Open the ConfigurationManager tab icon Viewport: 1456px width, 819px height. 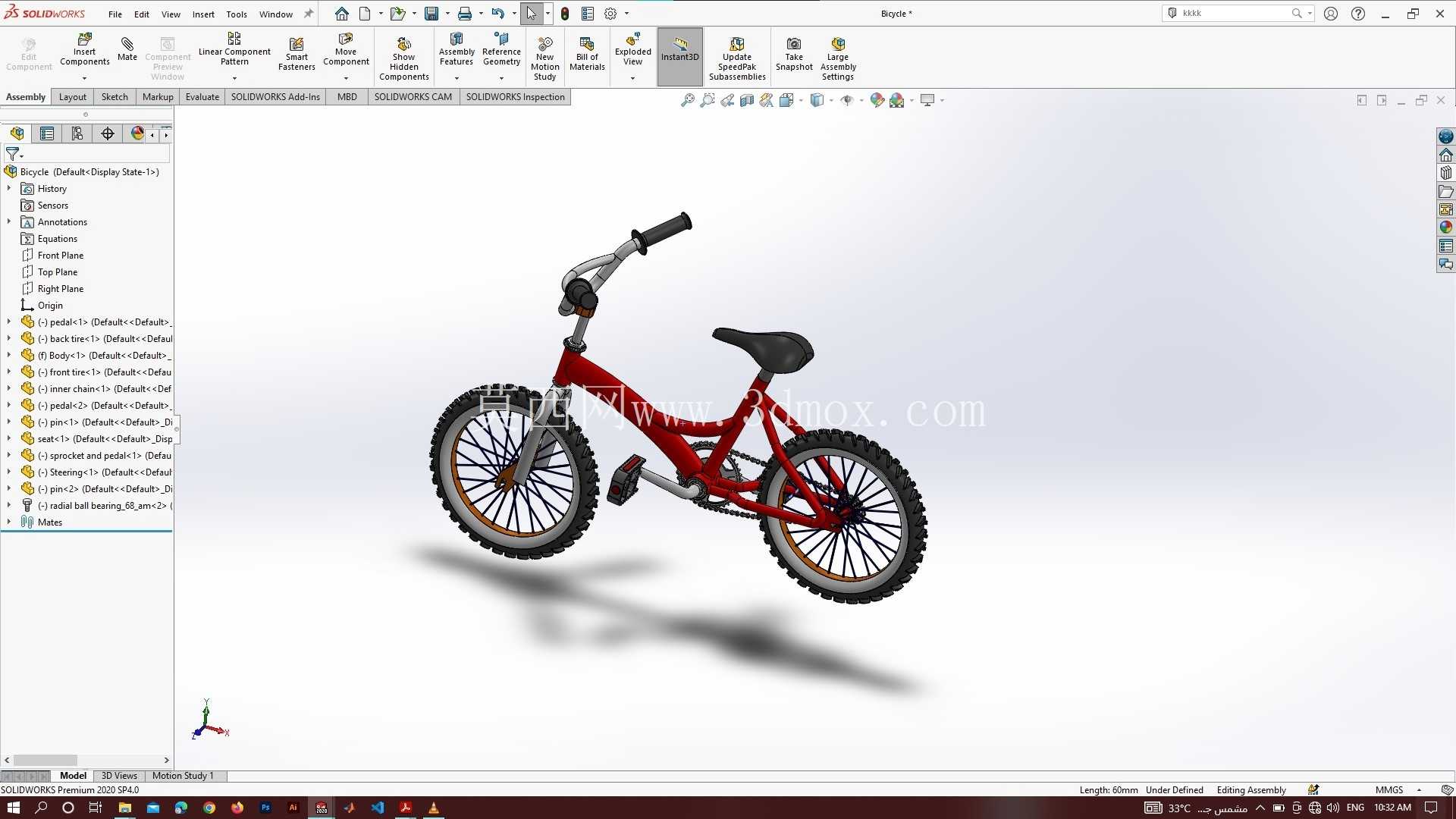(x=77, y=133)
